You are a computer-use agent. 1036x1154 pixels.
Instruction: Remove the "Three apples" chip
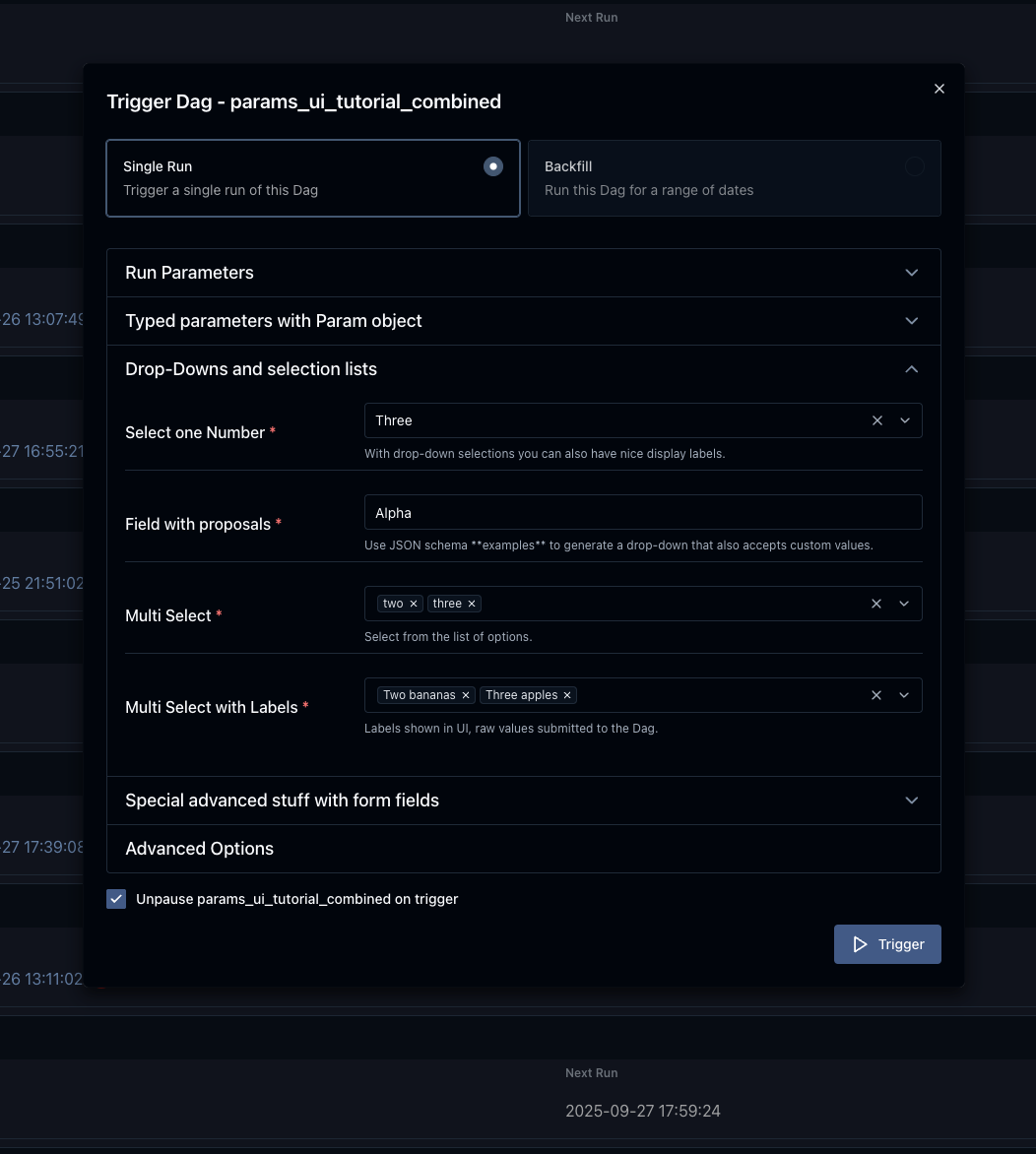click(567, 694)
